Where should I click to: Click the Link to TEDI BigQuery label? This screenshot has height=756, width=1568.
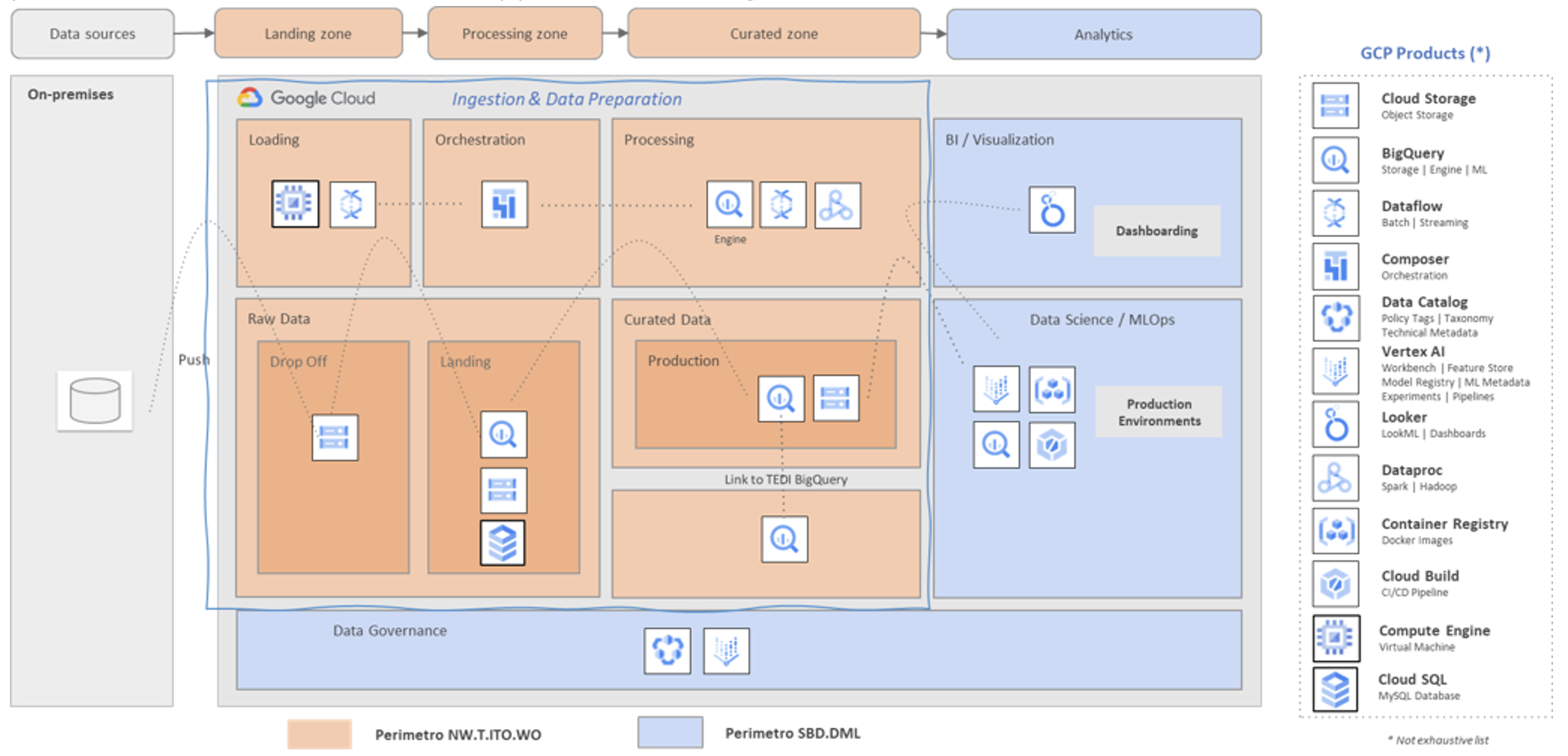786,480
